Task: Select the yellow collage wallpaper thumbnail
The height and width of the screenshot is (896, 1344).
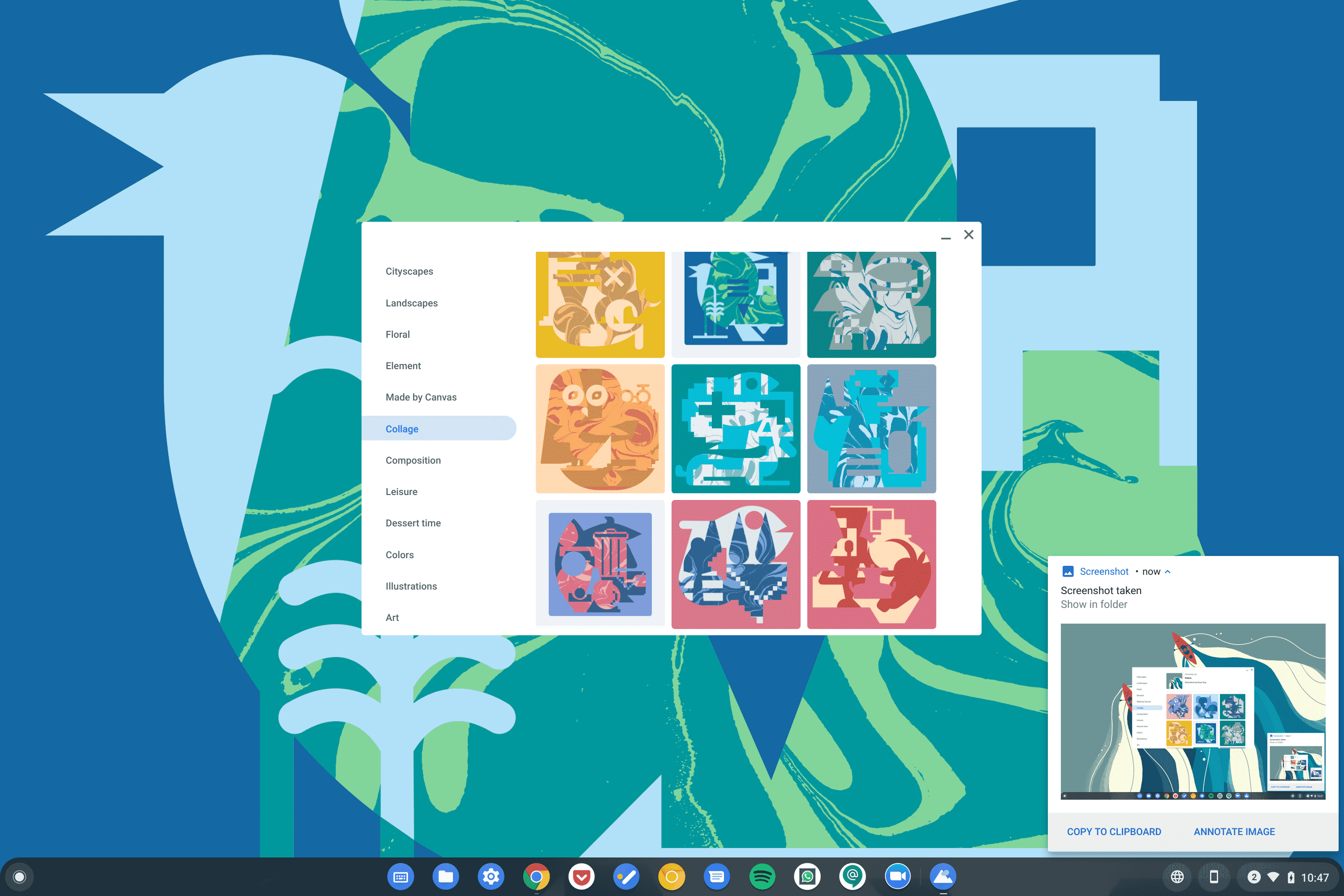Action: (600, 304)
